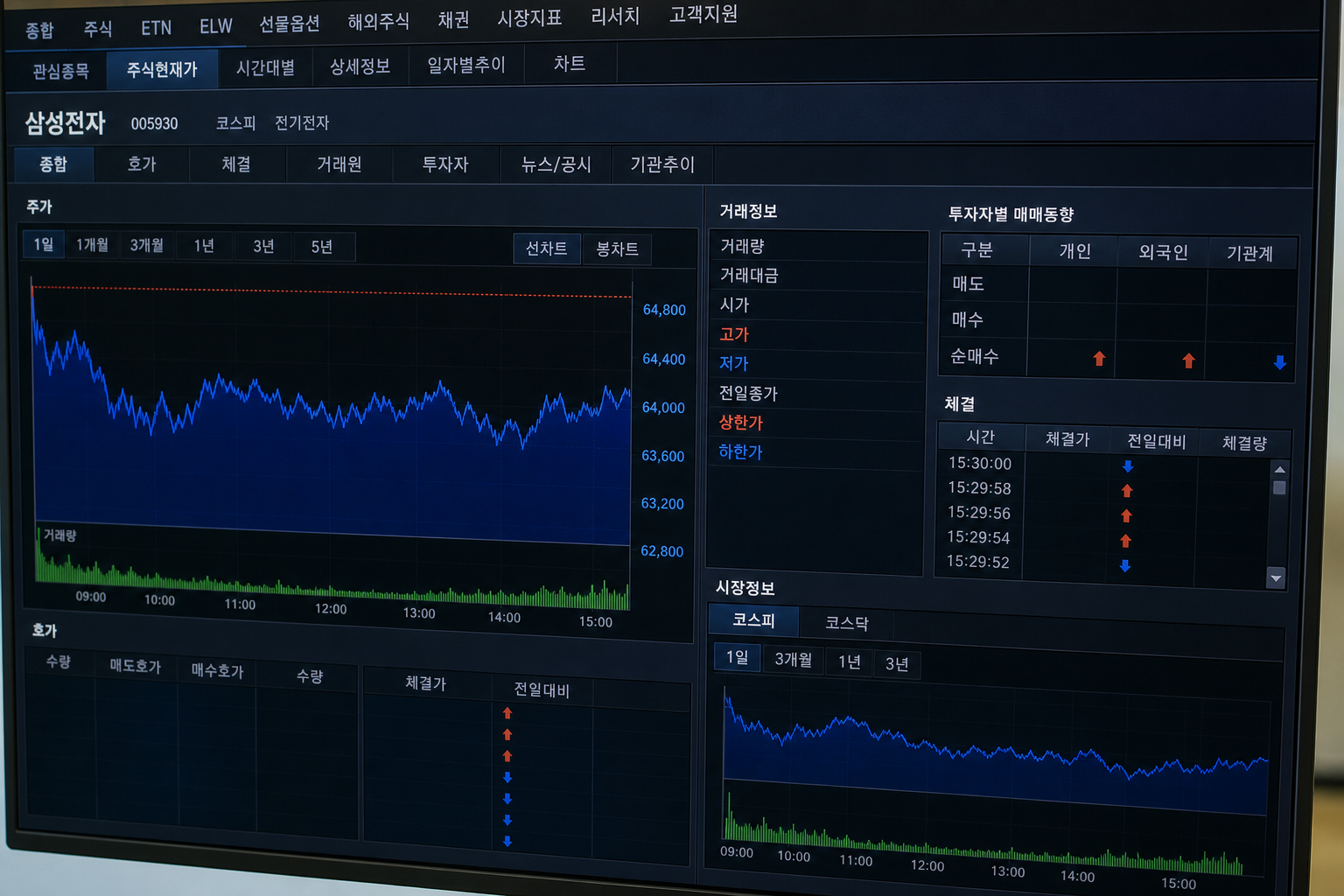Set market chart period to 1일
1344x896 pixels.
738,657
